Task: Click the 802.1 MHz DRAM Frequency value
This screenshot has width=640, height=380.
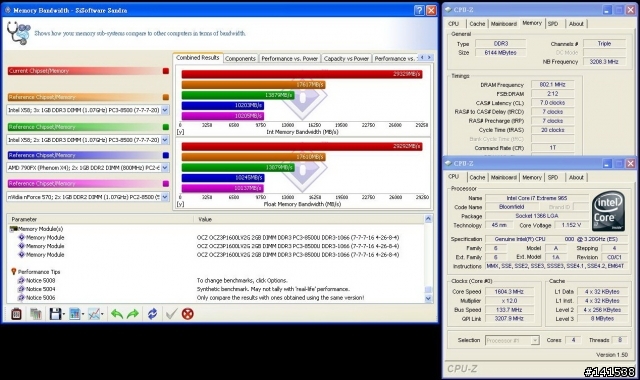Action: tap(552, 84)
